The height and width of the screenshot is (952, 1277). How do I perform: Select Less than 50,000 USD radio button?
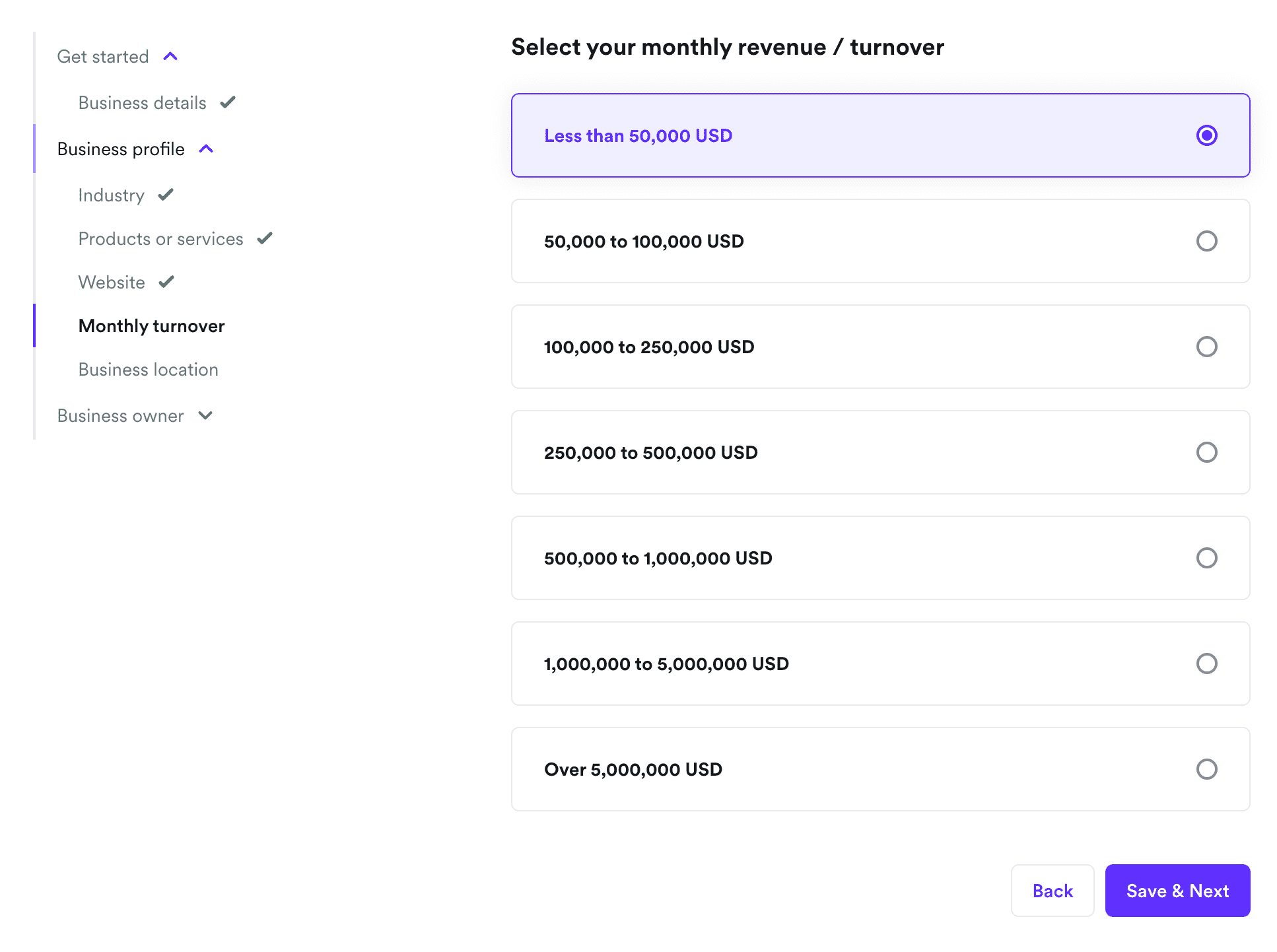click(x=1206, y=135)
